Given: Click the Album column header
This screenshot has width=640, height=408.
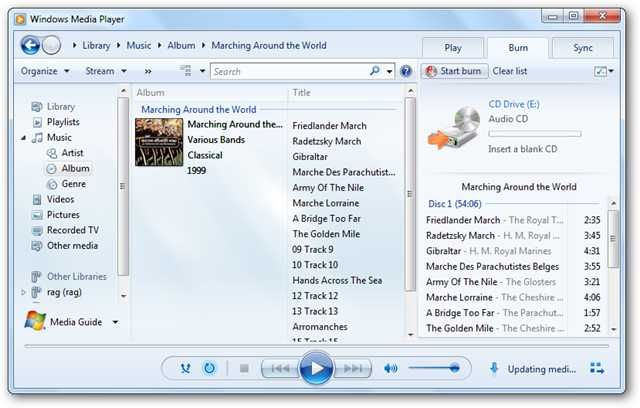Looking at the screenshot, I should (150, 93).
